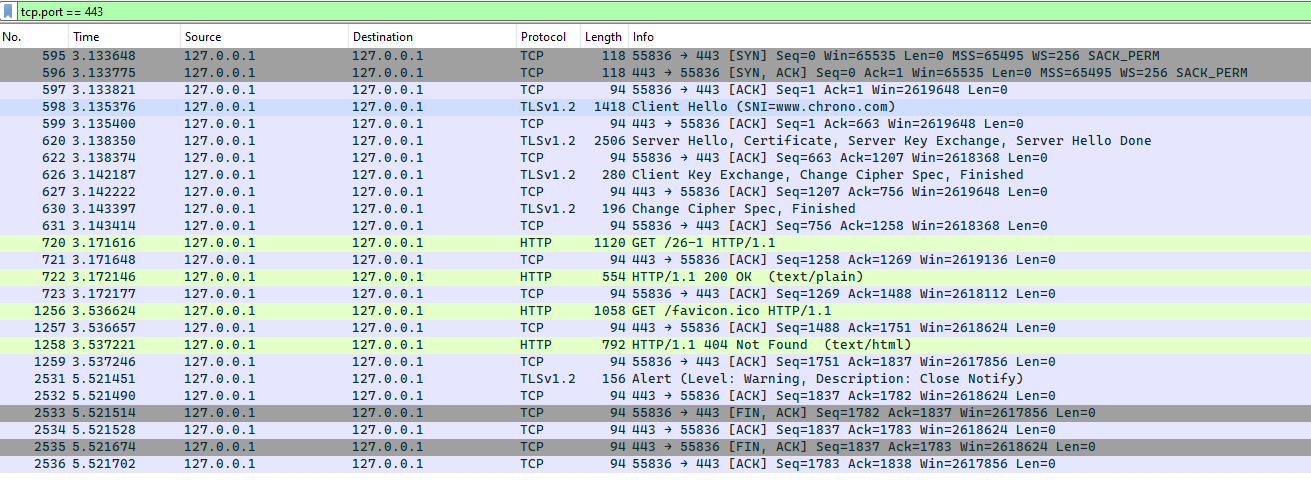This screenshot has width=1311, height=490.
Task: Click HTTP protocol cell of packet 1258
Action: [536, 345]
